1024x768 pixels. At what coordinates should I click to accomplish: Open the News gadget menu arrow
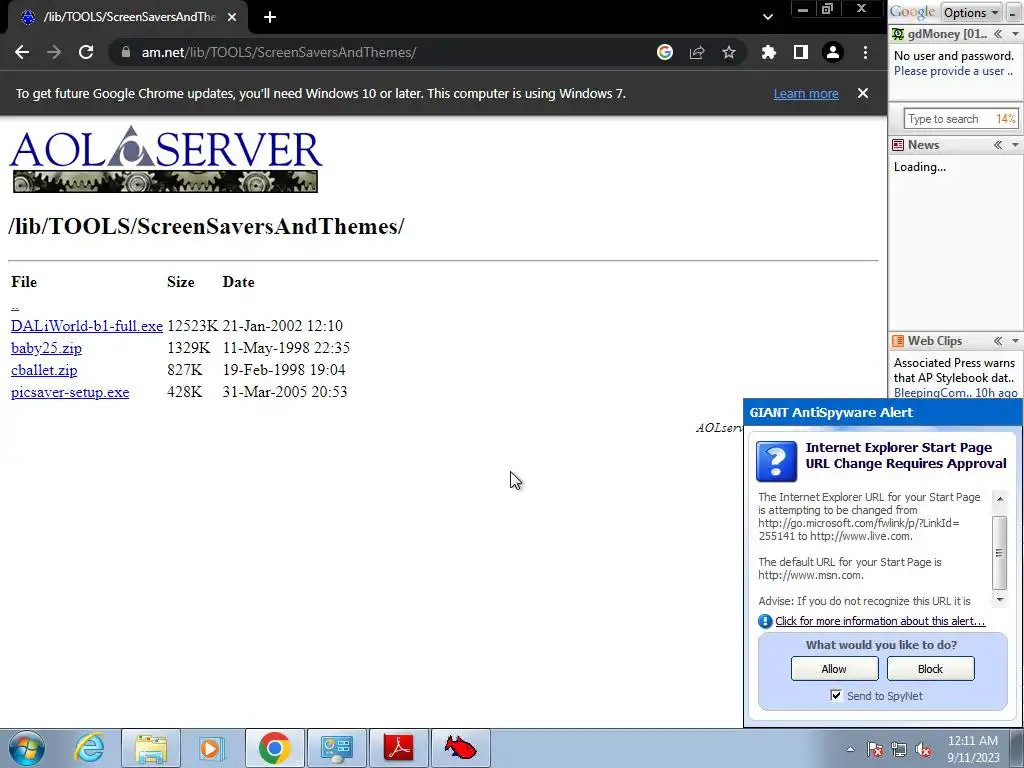pyautogui.click(x=1015, y=145)
